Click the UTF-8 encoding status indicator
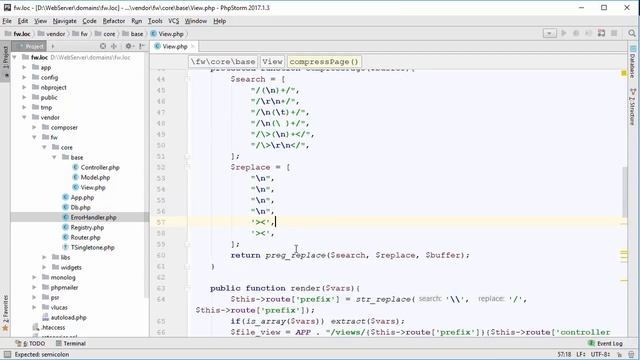This screenshot has height=360, width=640. [600, 354]
